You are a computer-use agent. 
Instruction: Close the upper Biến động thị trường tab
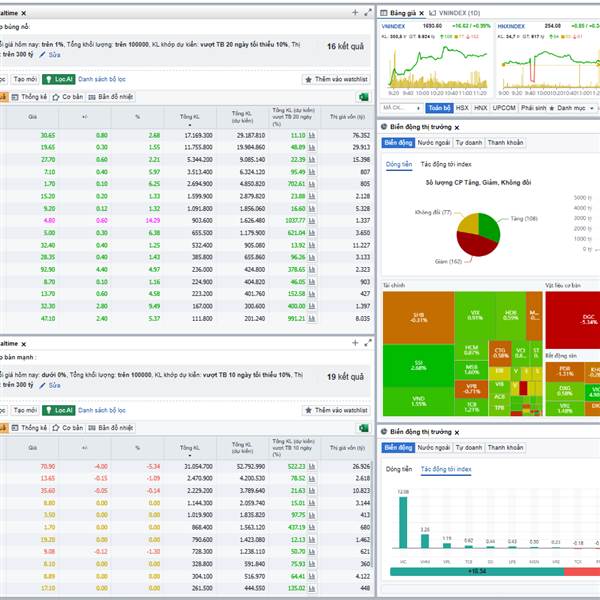pos(456,127)
